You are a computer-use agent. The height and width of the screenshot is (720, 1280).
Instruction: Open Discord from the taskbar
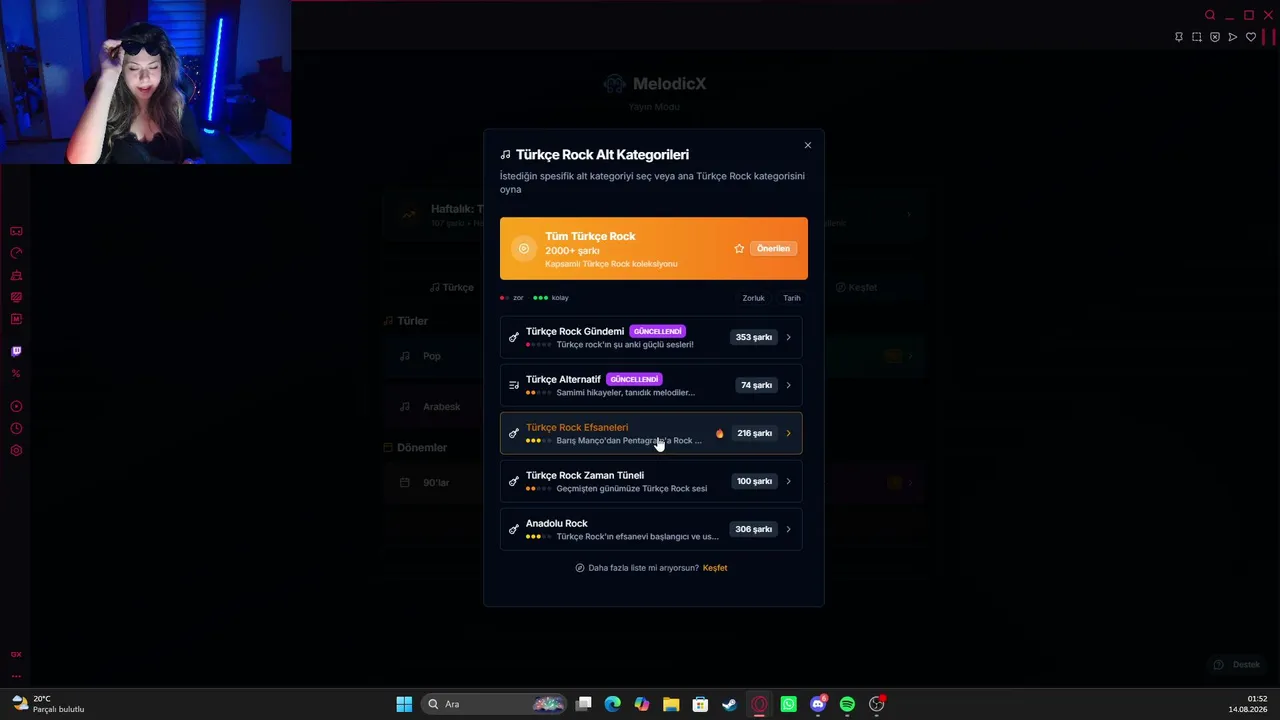(x=818, y=704)
